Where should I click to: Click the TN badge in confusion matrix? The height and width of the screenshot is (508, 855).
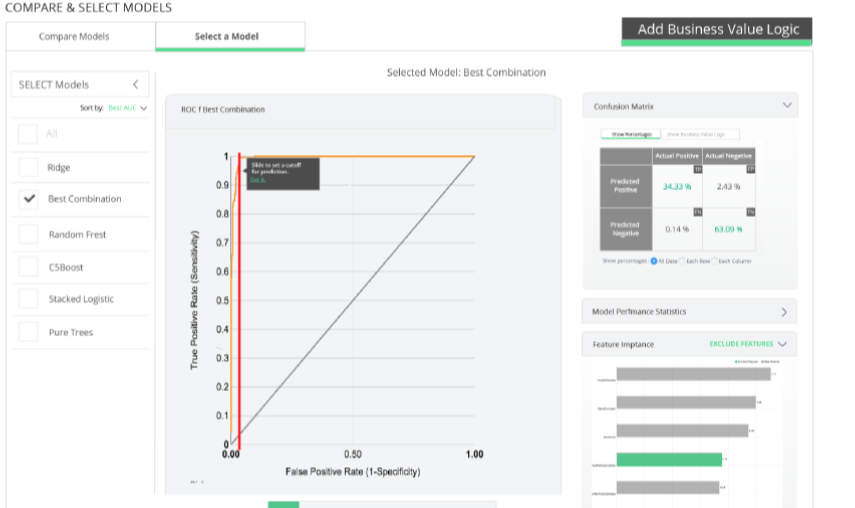click(750, 212)
